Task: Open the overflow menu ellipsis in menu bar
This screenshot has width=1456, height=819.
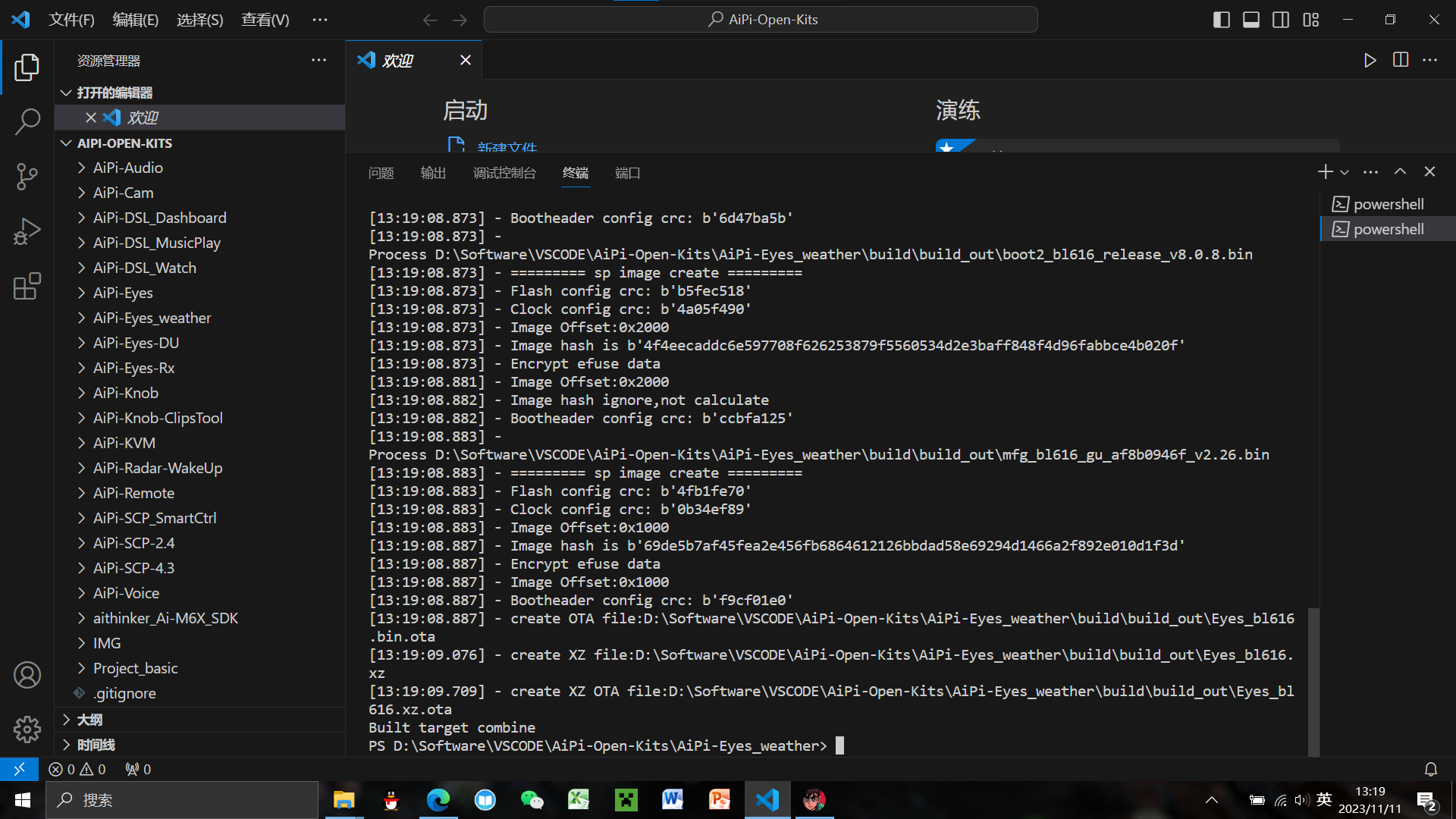Action: (320, 20)
